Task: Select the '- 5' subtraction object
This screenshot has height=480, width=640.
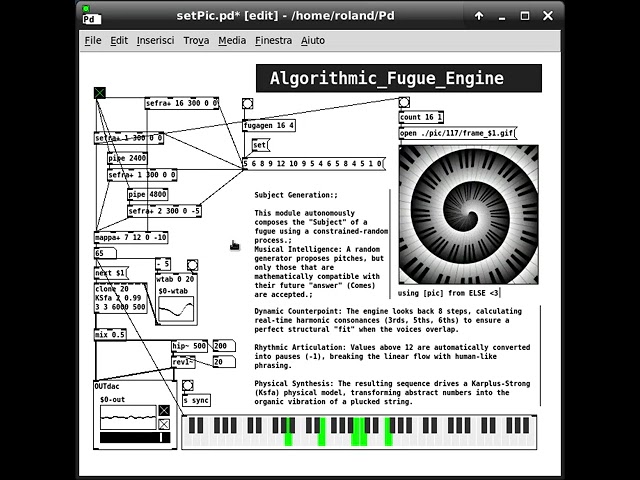Action: point(163,264)
